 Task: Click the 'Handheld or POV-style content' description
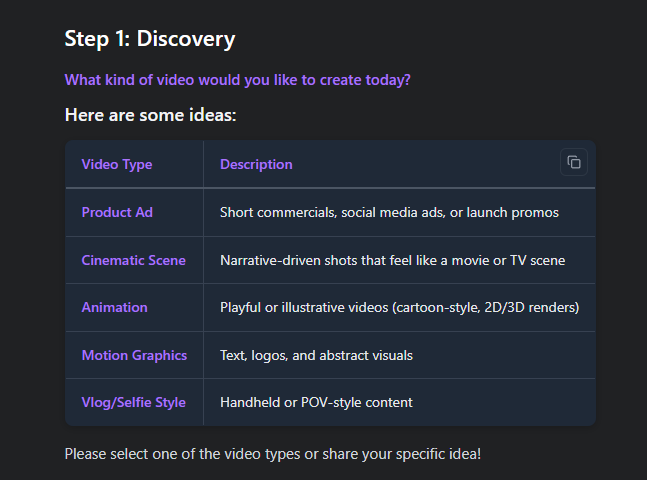click(x=316, y=402)
